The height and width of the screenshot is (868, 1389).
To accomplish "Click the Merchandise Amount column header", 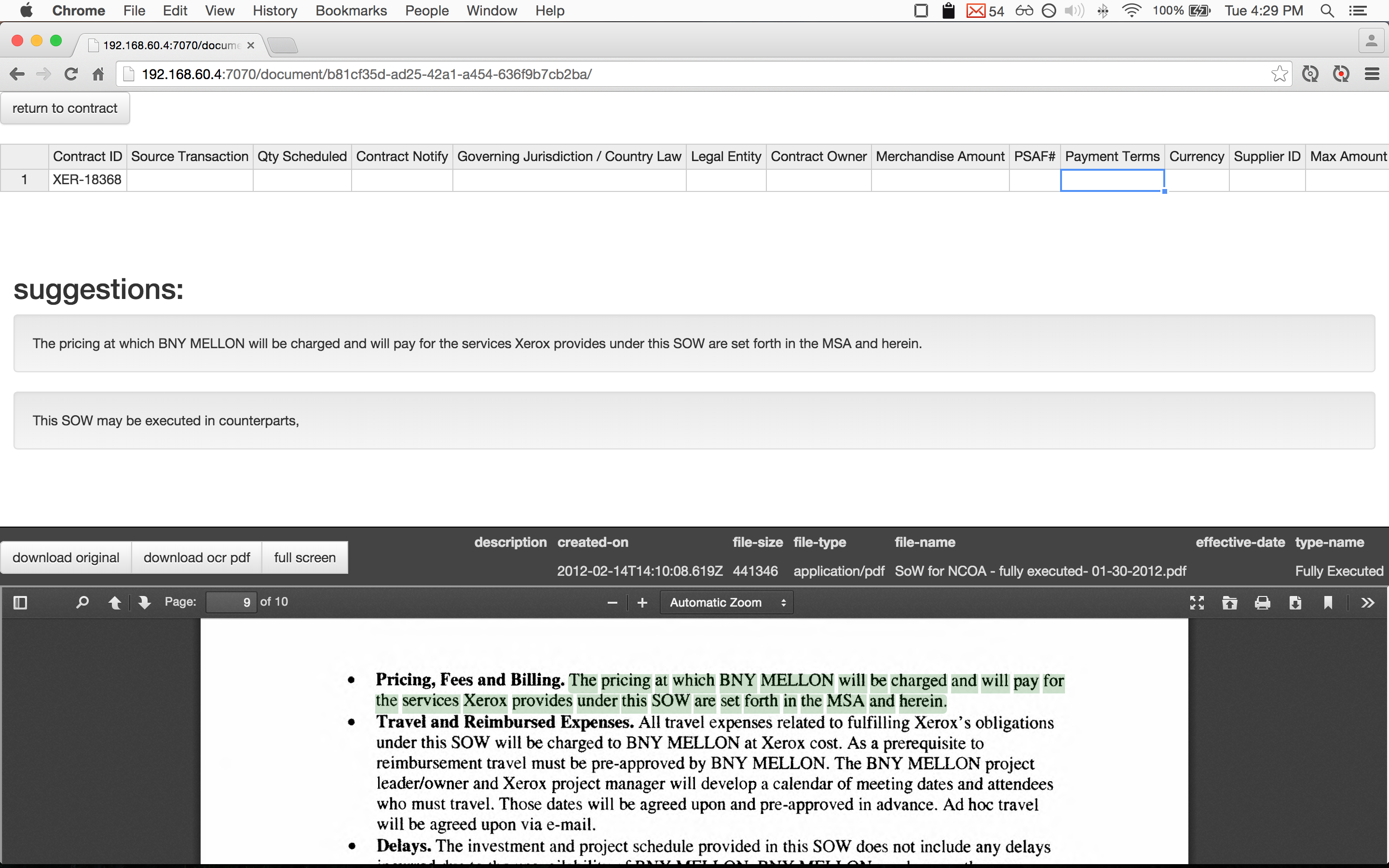I will tap(940, 157).
